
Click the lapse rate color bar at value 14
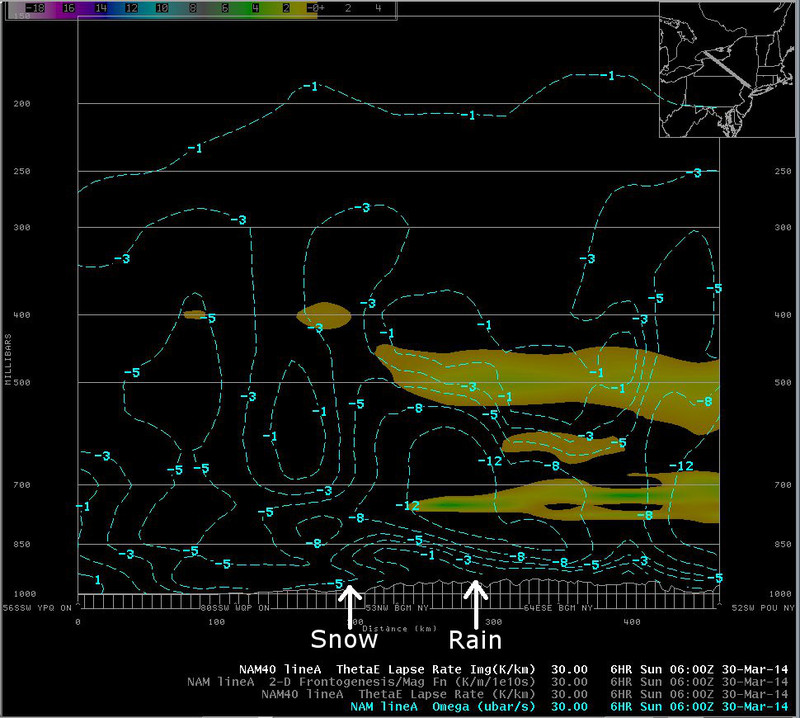101,8
